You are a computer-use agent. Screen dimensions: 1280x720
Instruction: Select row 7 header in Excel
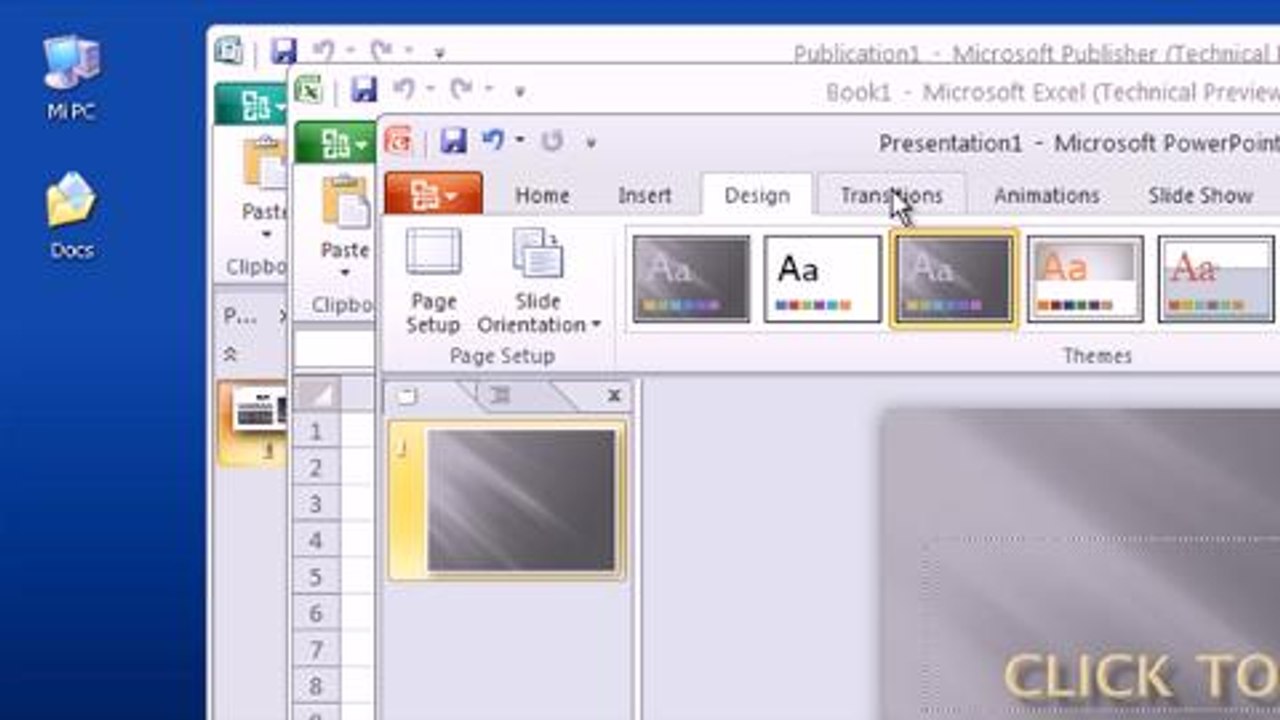coord(316,650)
